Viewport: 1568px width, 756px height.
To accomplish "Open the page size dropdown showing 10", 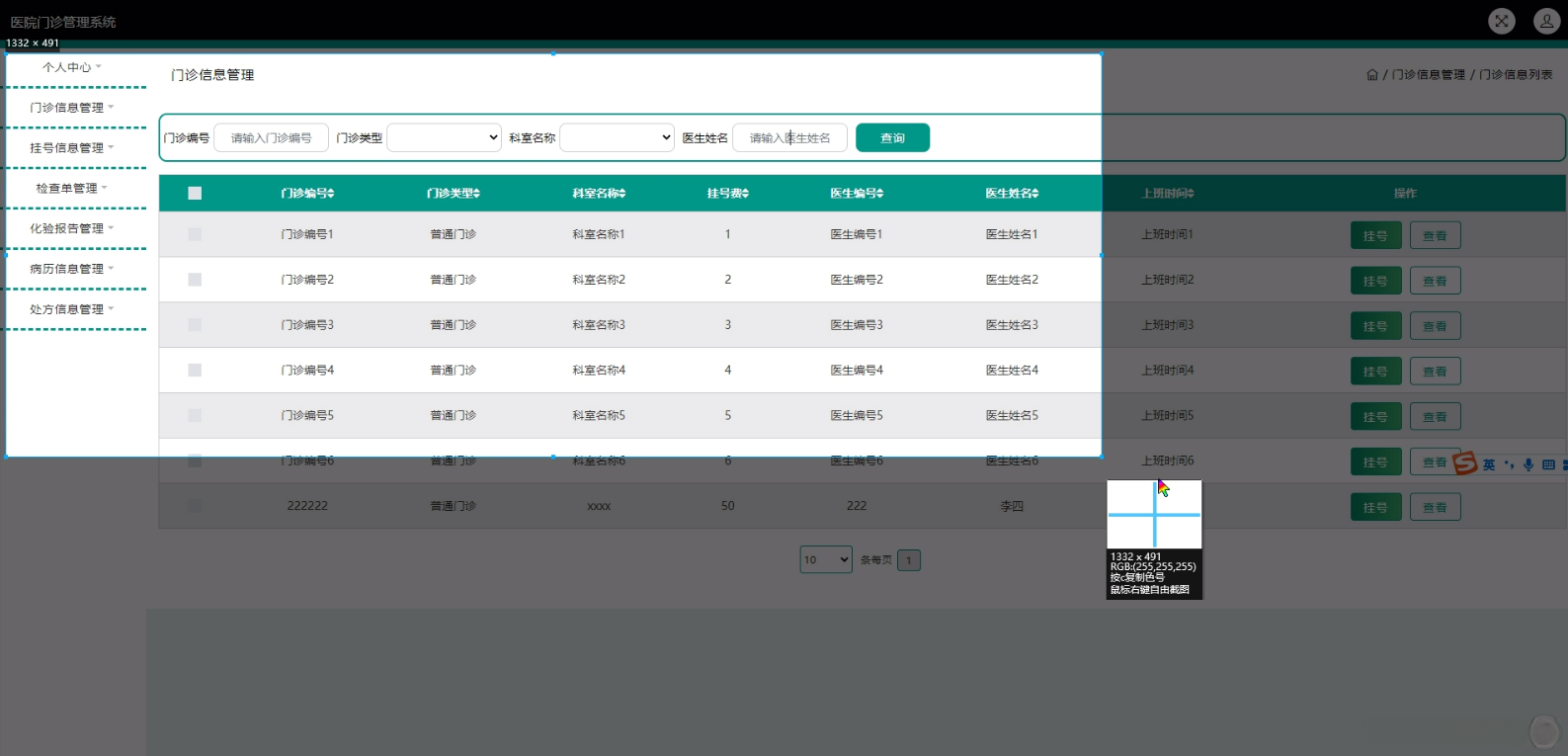I will 826,560.
